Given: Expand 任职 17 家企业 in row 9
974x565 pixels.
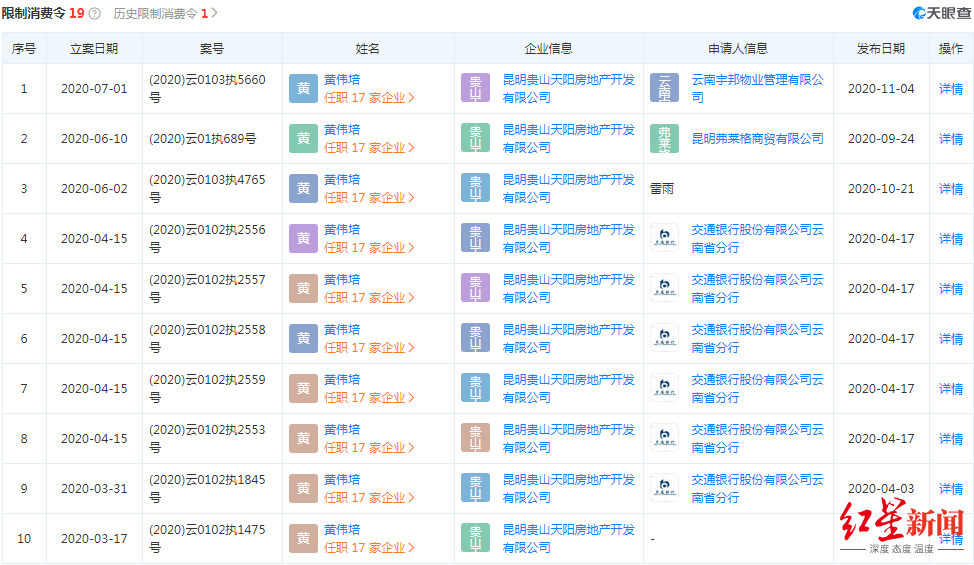Looking at the screenshot, I should (x=369, y=498).
